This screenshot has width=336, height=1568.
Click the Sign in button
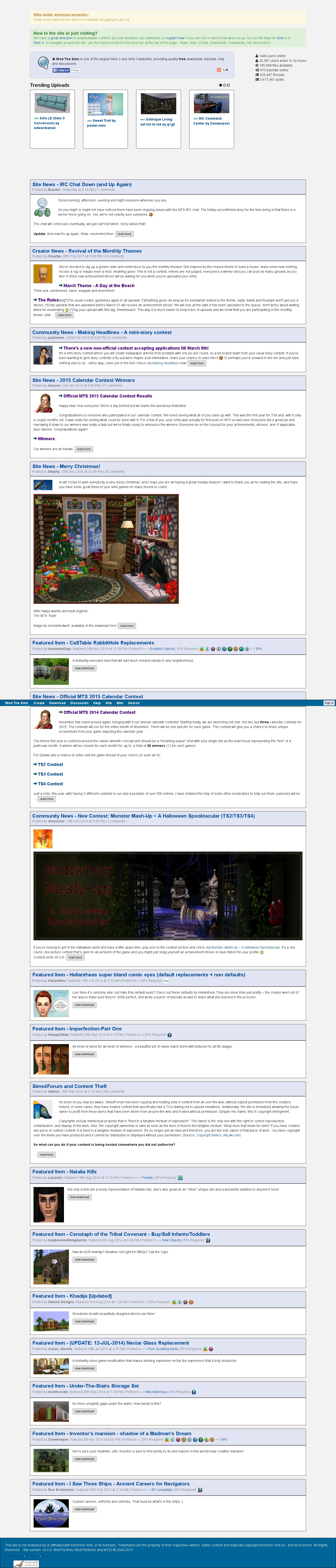click(329, 702)
